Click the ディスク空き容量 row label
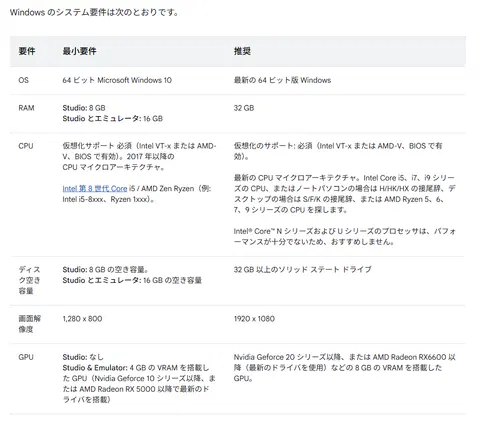Viewport: 482px width, 422px height. (29, 280)
